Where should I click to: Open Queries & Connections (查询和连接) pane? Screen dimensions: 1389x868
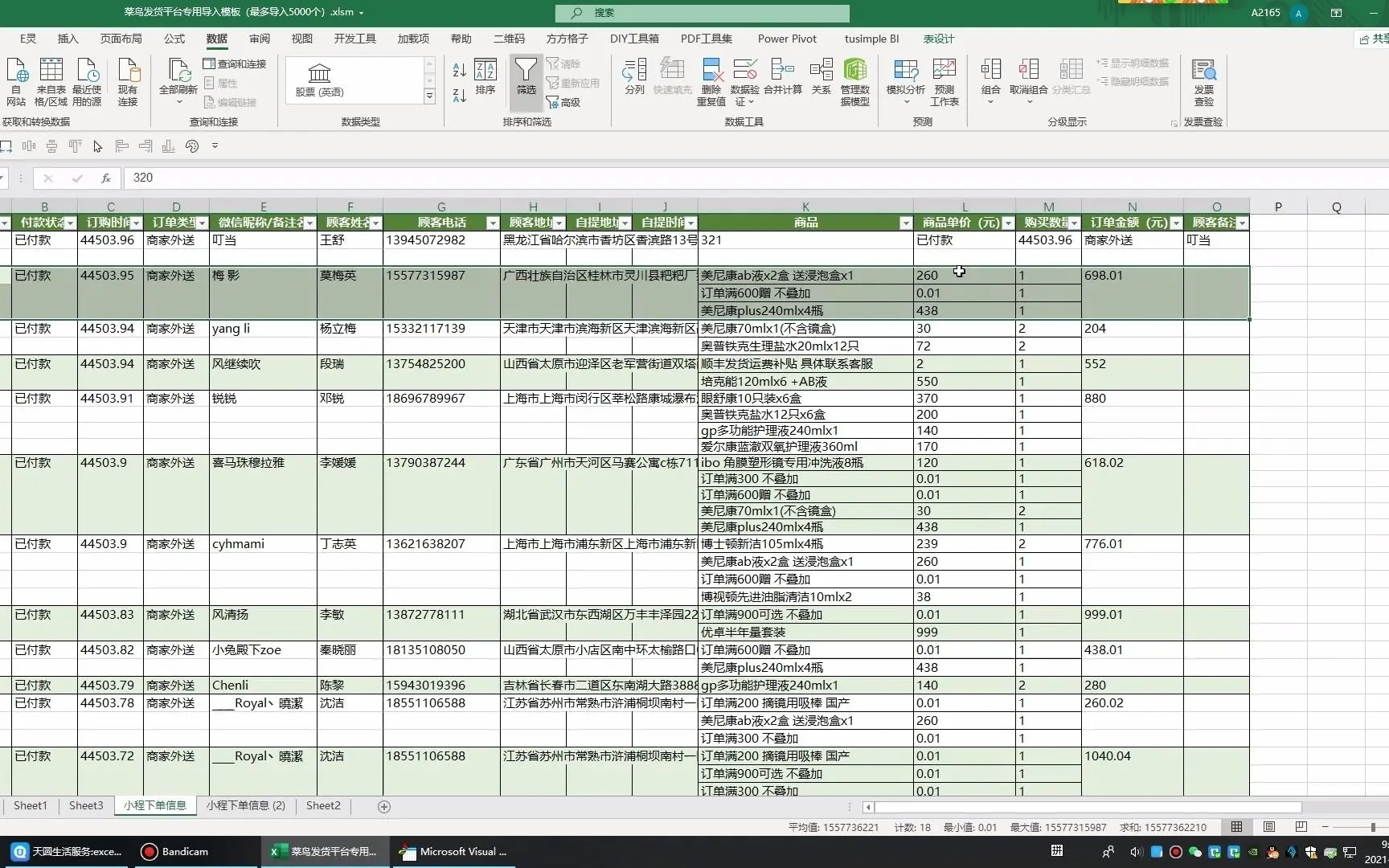click(x=235, y=63)
